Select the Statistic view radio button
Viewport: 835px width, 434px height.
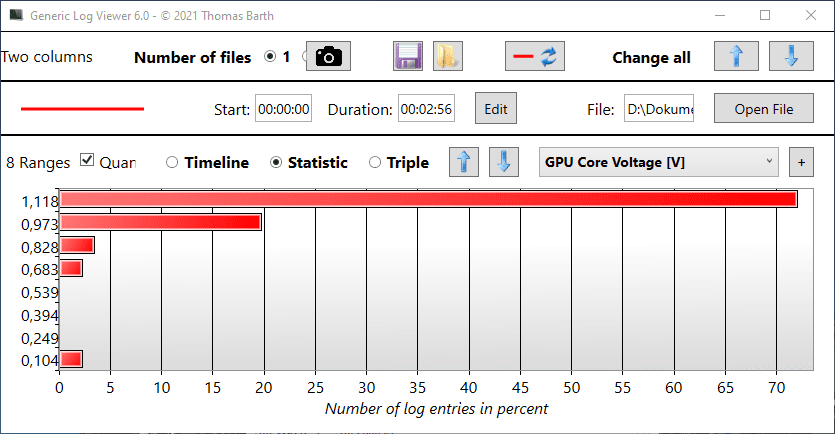click(x=276, y=162)
